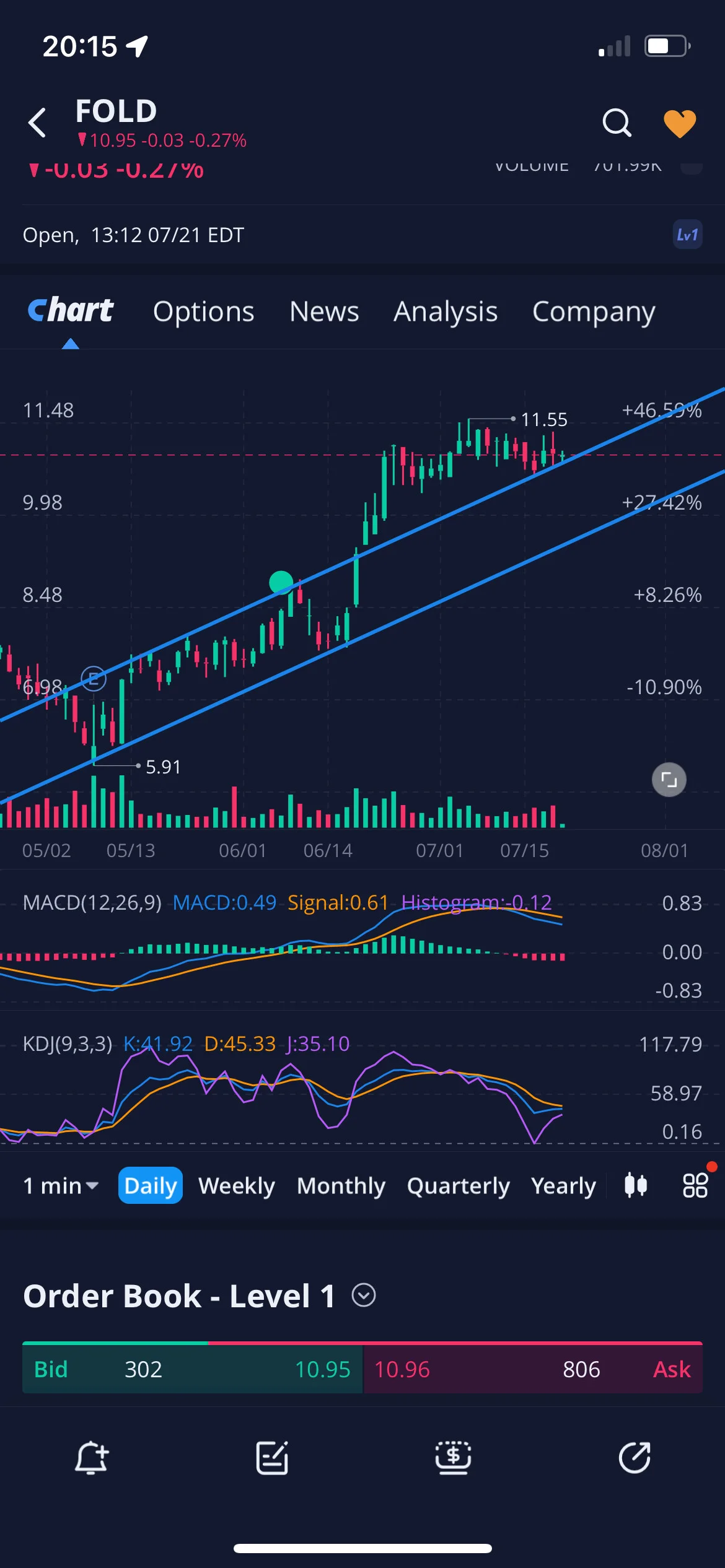Tap the dollar trade icon

click(453, 1457)
